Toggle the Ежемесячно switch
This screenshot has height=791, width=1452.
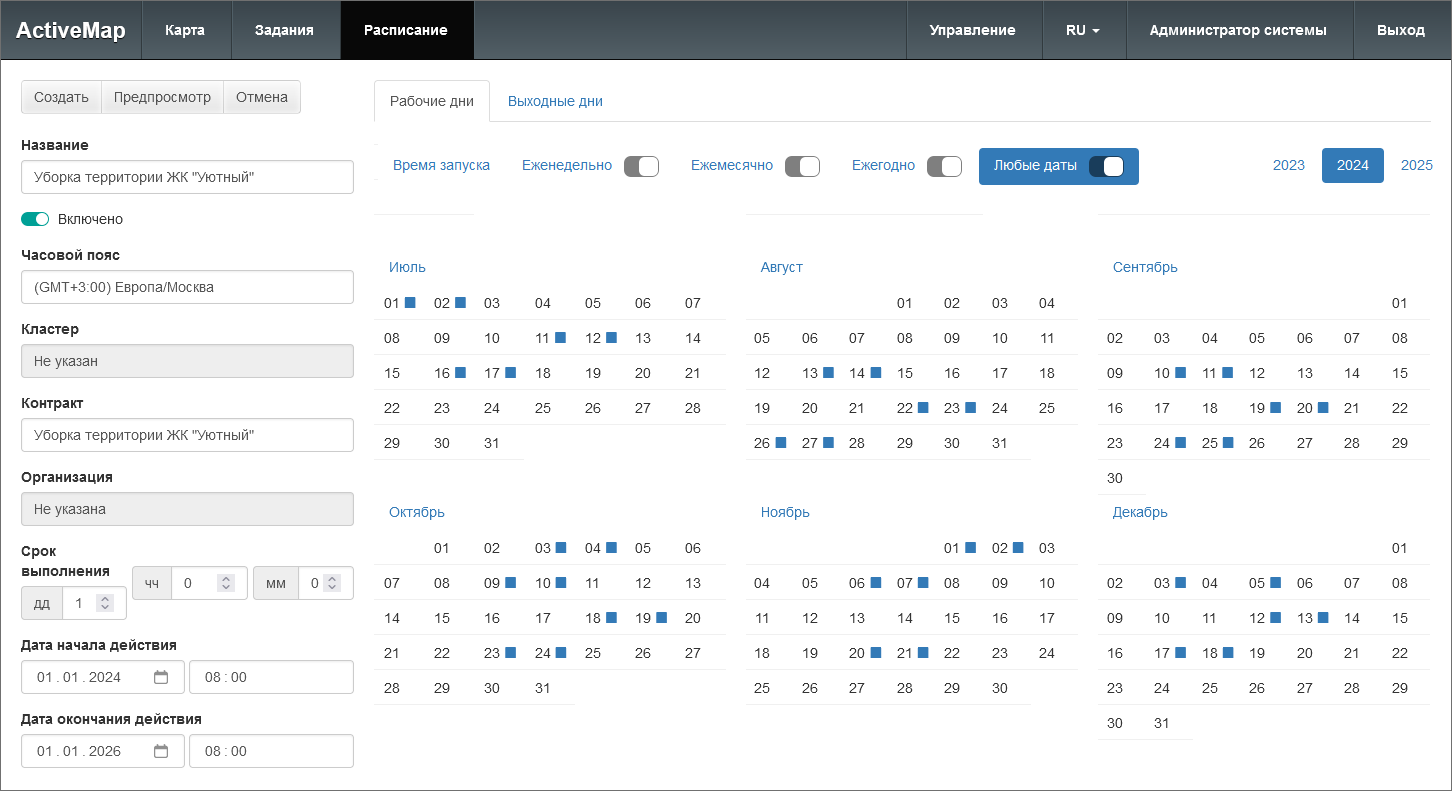click(802, 166)
